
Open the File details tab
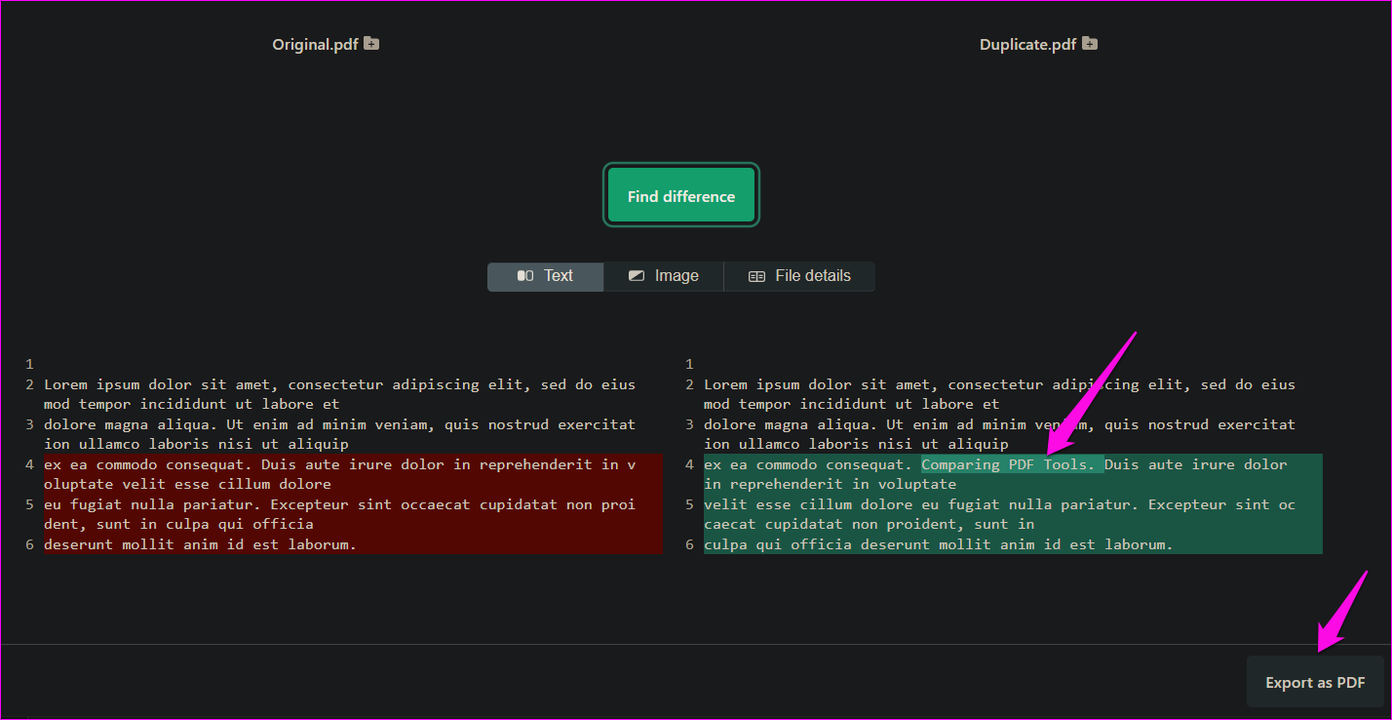point(799,276)
